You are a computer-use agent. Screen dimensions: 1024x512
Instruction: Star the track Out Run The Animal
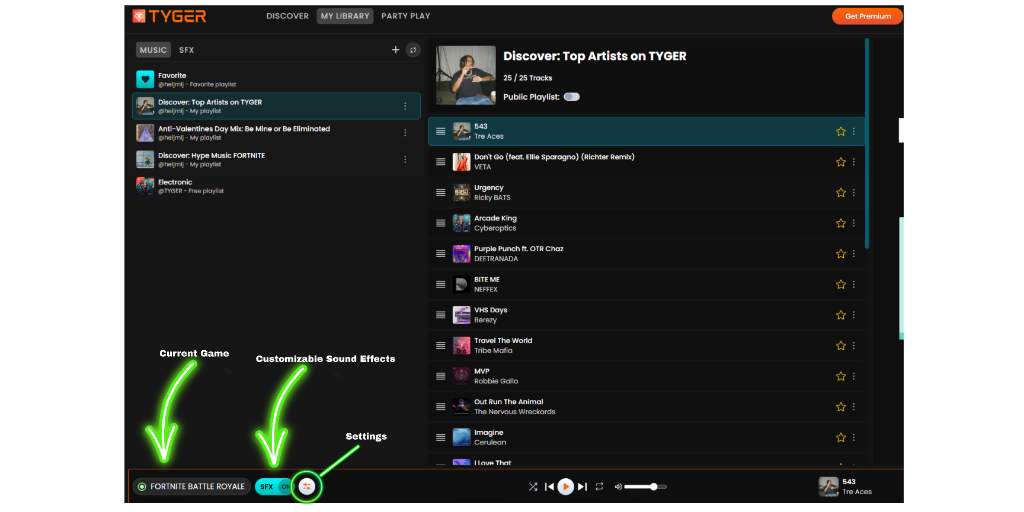[x=840, y=407]
